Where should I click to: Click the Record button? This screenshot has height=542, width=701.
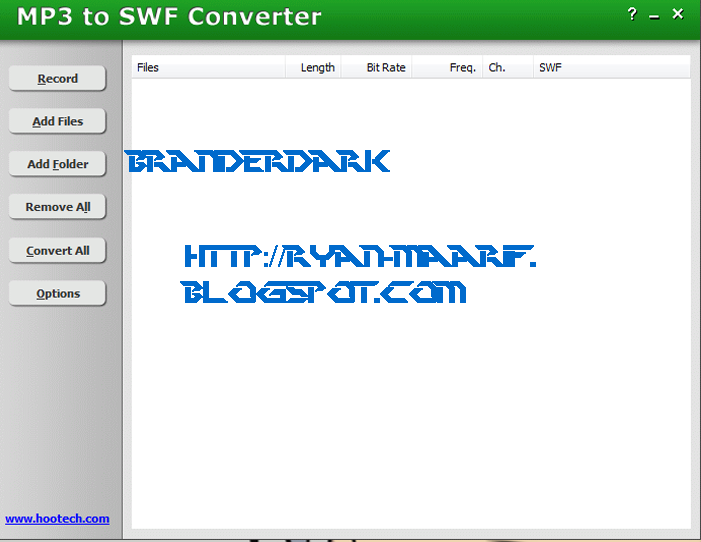pos(57,79)
